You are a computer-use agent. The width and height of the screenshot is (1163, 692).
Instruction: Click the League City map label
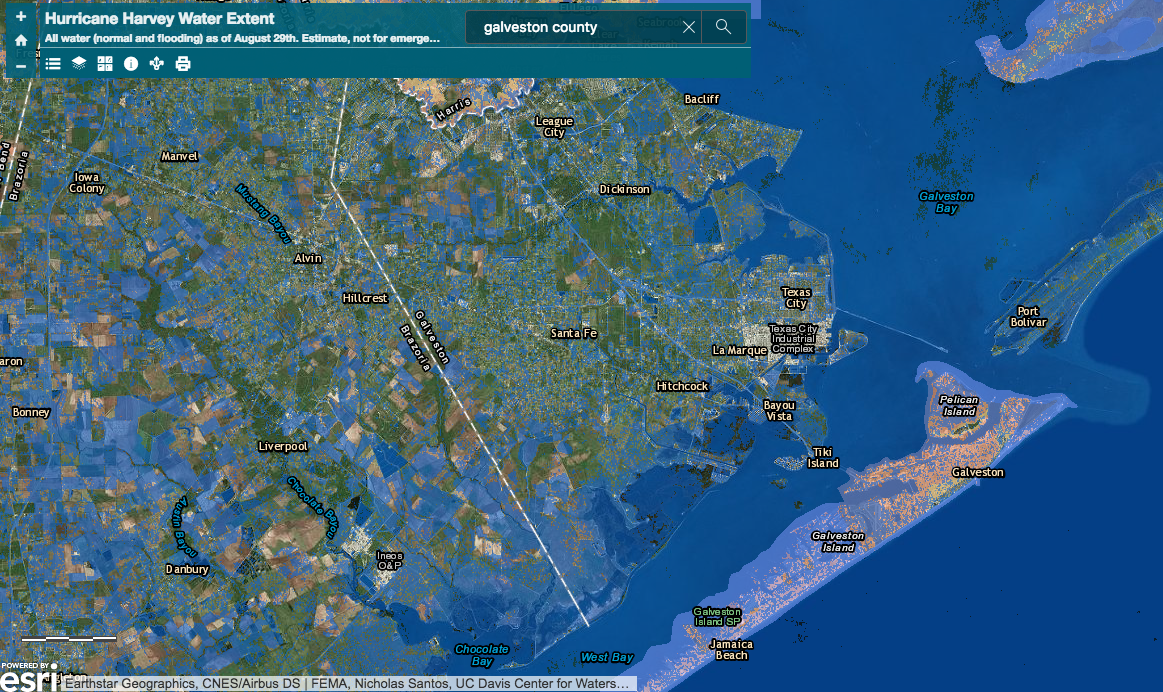pos(554,127)
